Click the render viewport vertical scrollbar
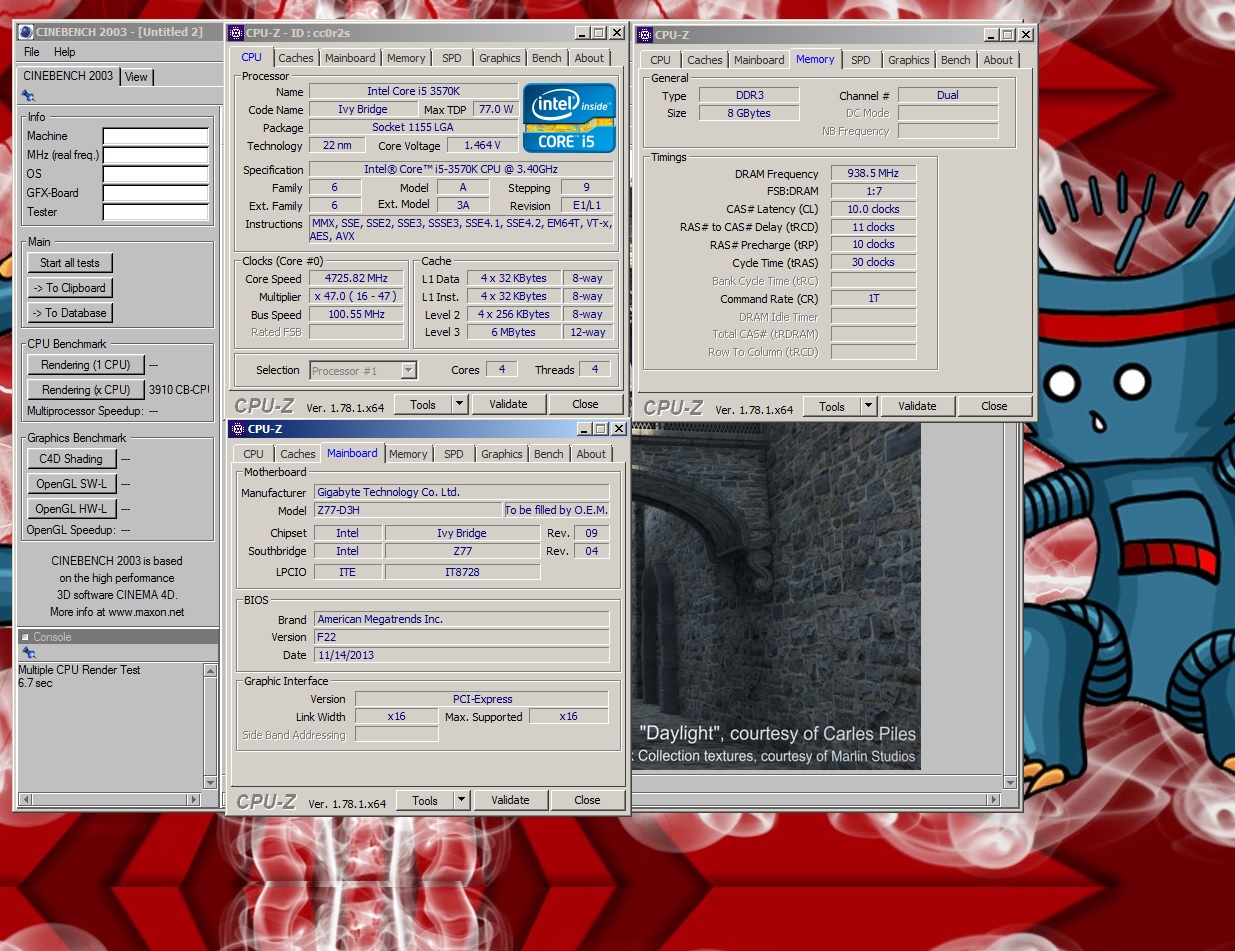Image resolution: width=1235 pixels, height=951 pixels. coord(1010,604)
